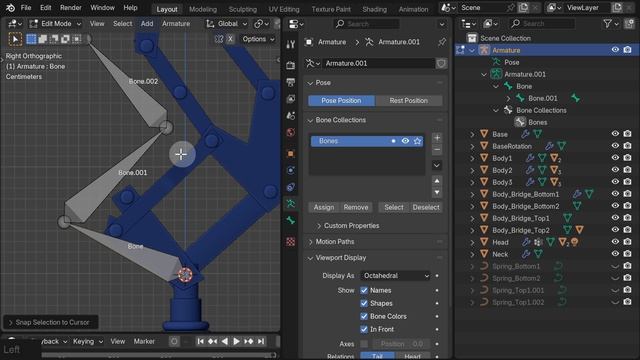Viewport: 640px width, 360px height.
Task: Click the Pose Position button
Action: tap(341, 100)
